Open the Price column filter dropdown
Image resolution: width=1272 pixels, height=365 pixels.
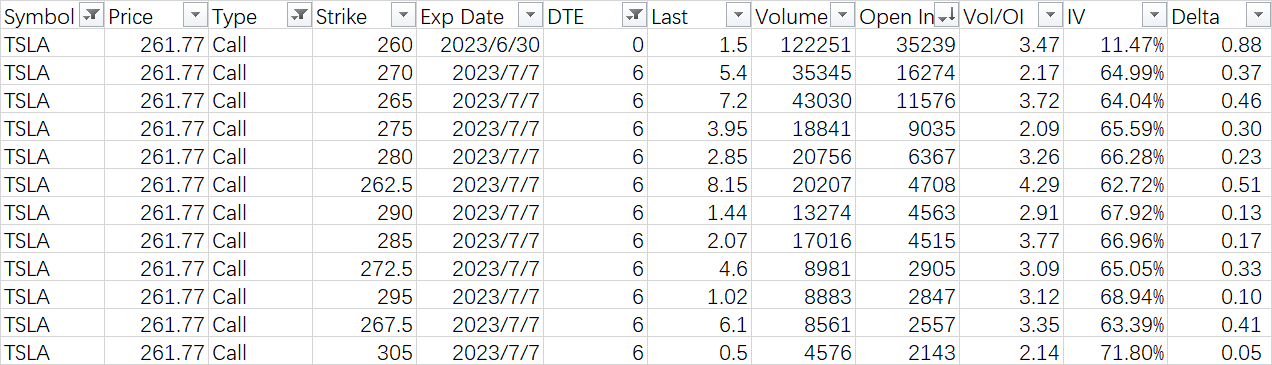coord(195,16)
